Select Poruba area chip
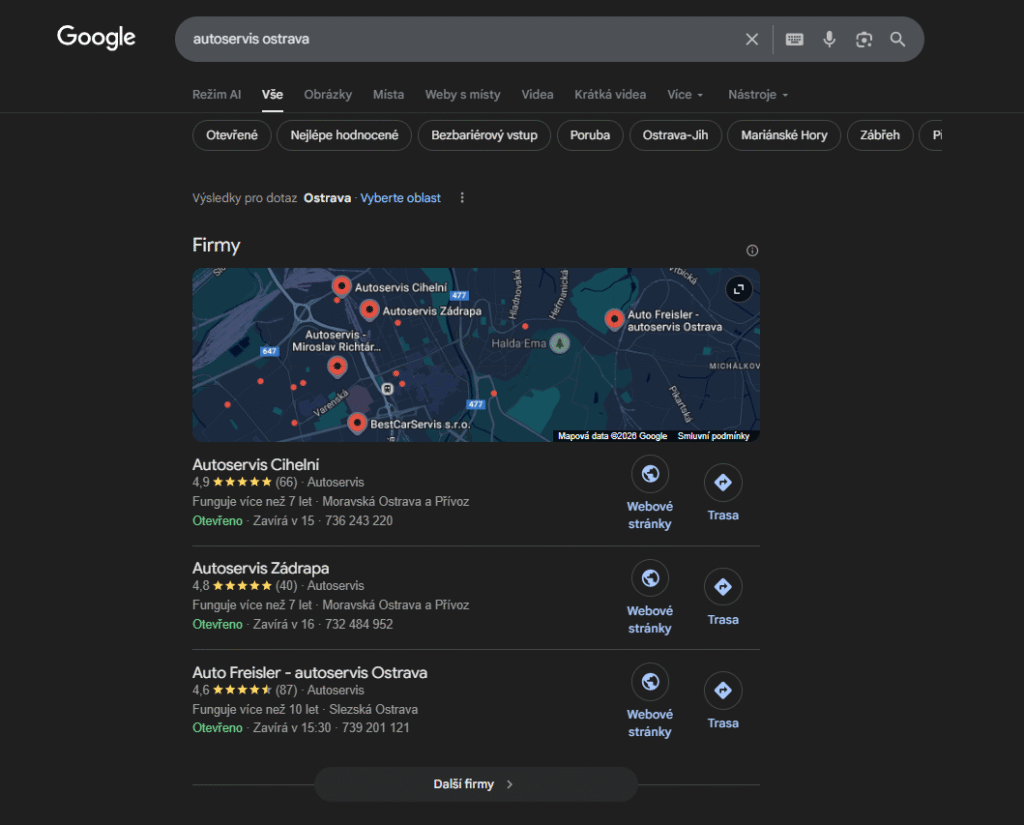 click(x=590, y=135)
